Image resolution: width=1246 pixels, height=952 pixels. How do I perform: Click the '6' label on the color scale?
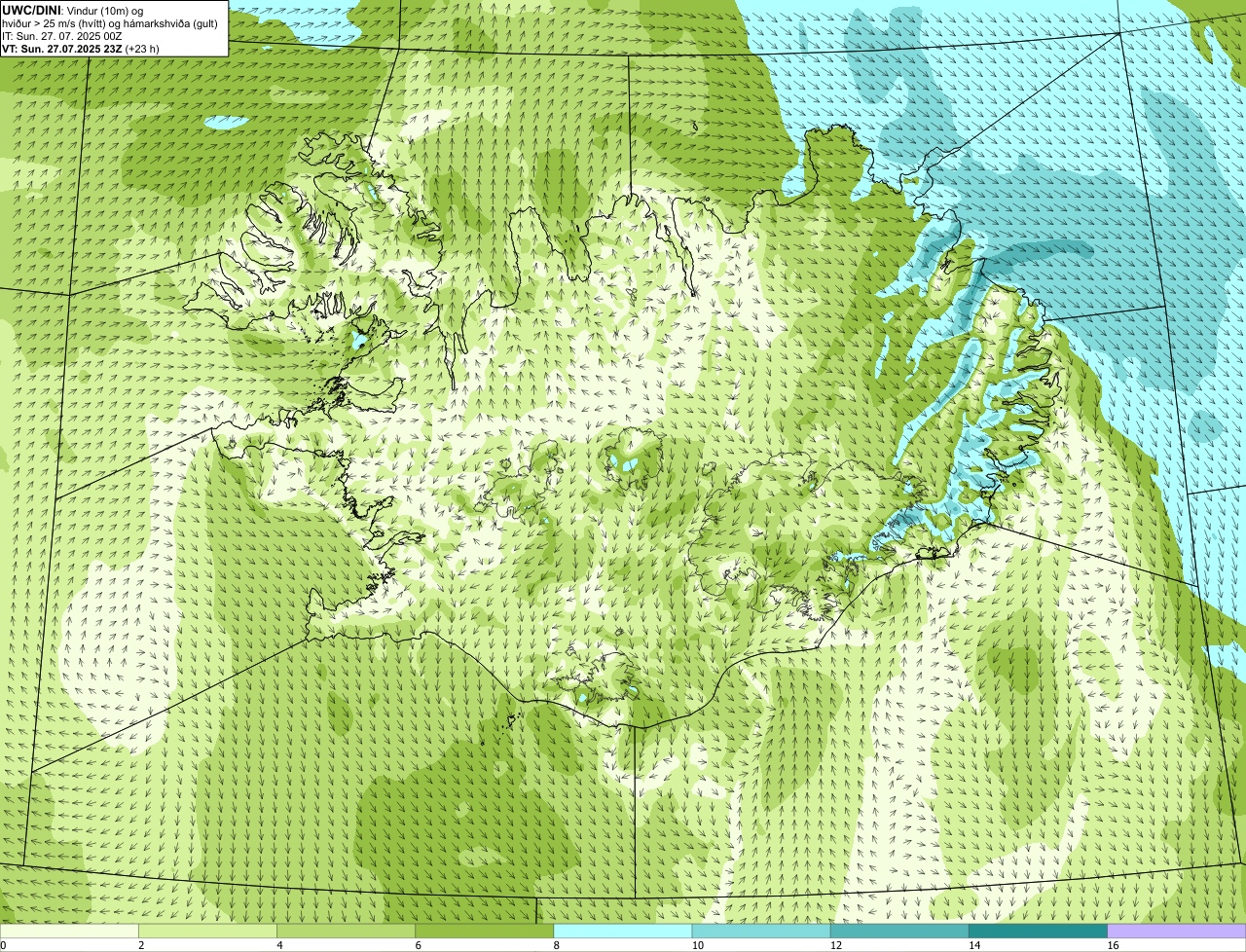(x=419, y=945)
